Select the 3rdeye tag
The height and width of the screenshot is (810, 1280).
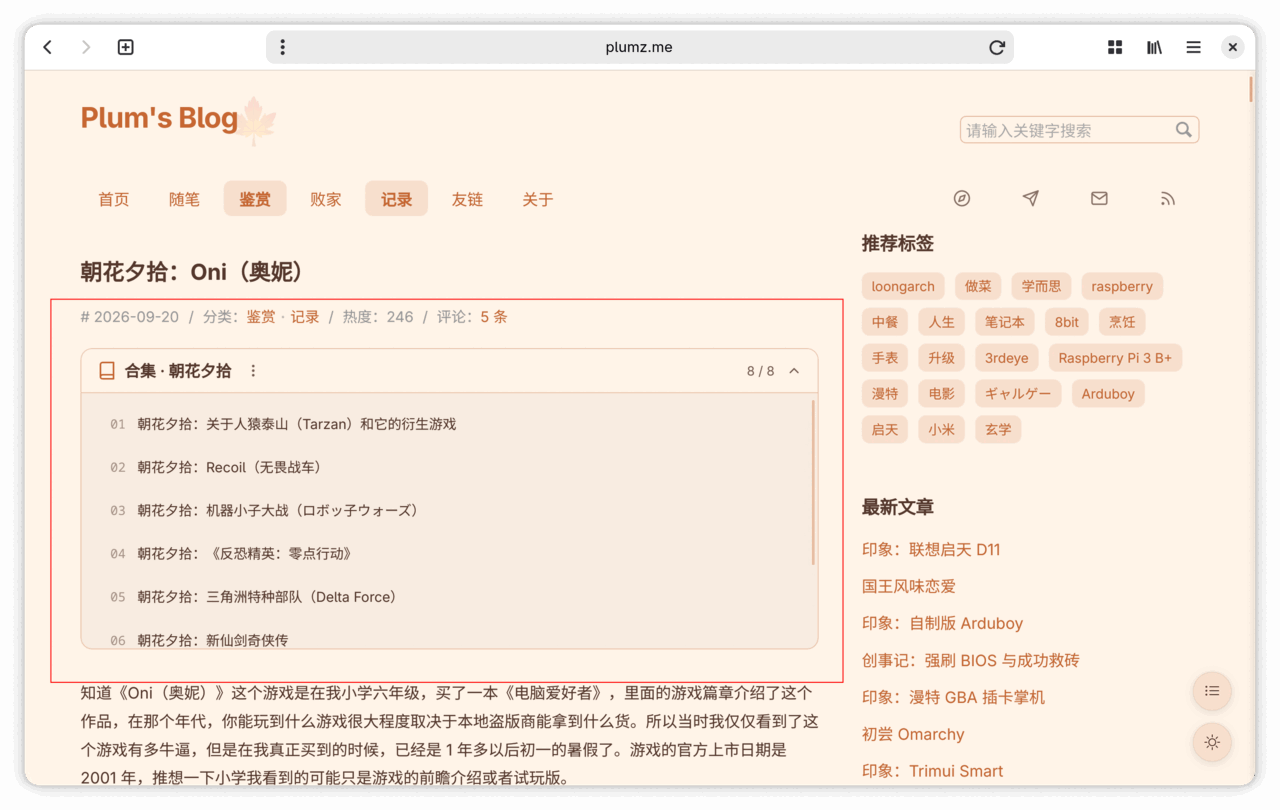click(x=1006, y=358)
